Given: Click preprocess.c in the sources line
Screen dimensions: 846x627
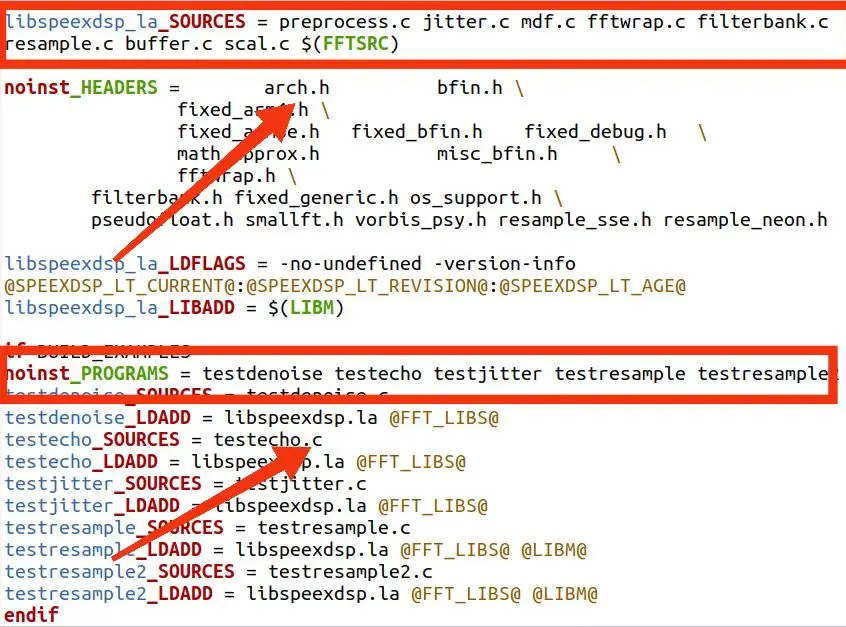Looking at the screenshot, I should pos(344,23).
